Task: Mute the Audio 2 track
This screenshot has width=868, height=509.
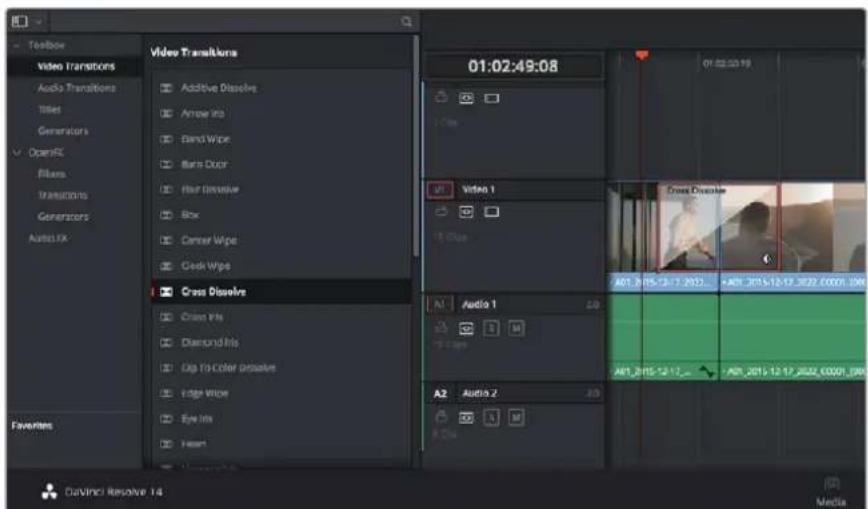Action: tap(516, 417)
